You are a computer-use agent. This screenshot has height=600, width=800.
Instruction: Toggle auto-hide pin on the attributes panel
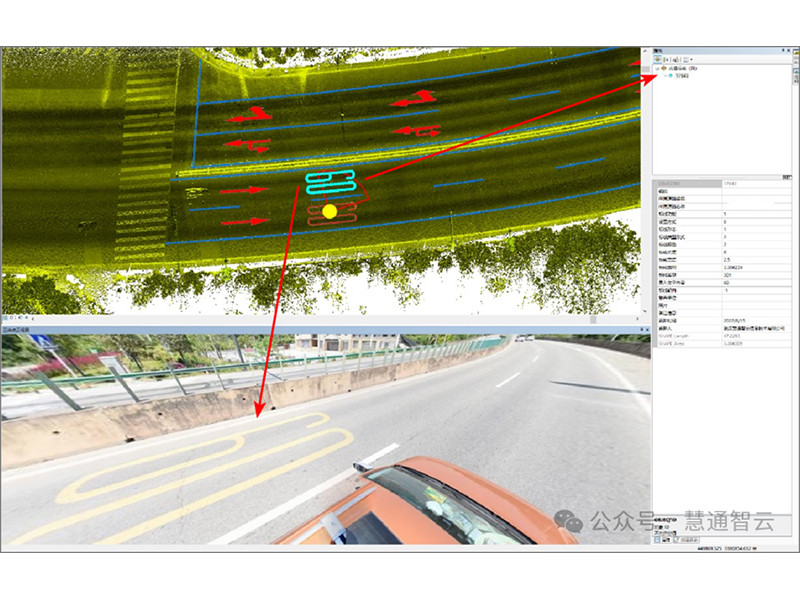(783, 51)
